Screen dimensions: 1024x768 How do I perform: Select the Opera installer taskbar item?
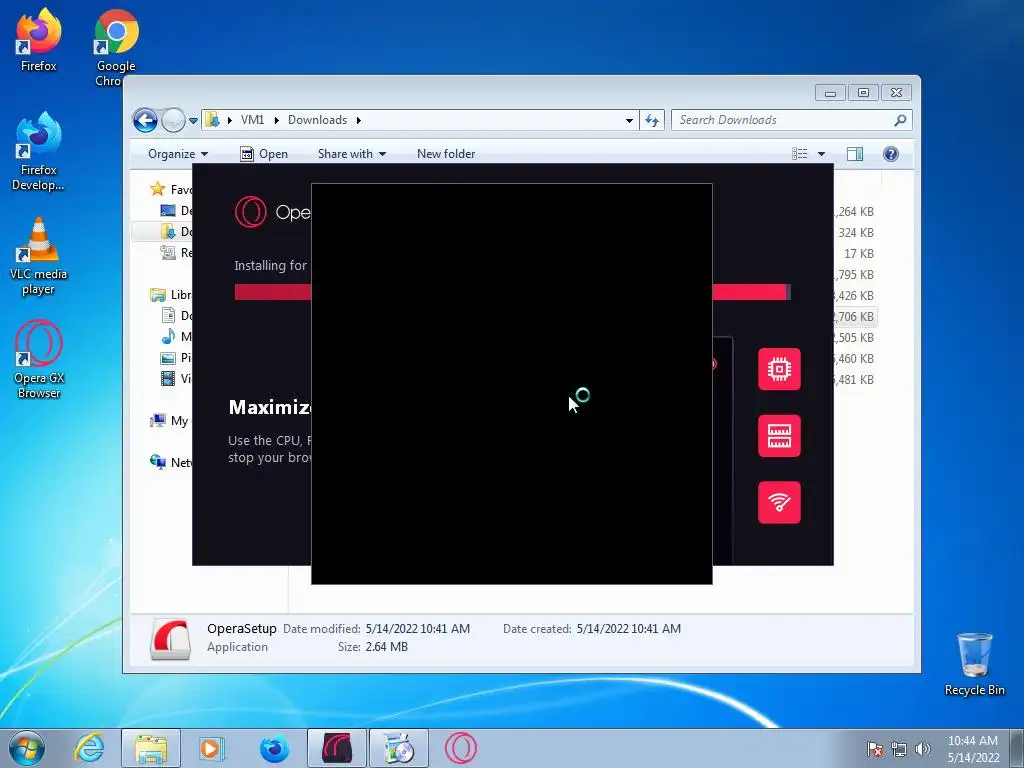point(336,748)
